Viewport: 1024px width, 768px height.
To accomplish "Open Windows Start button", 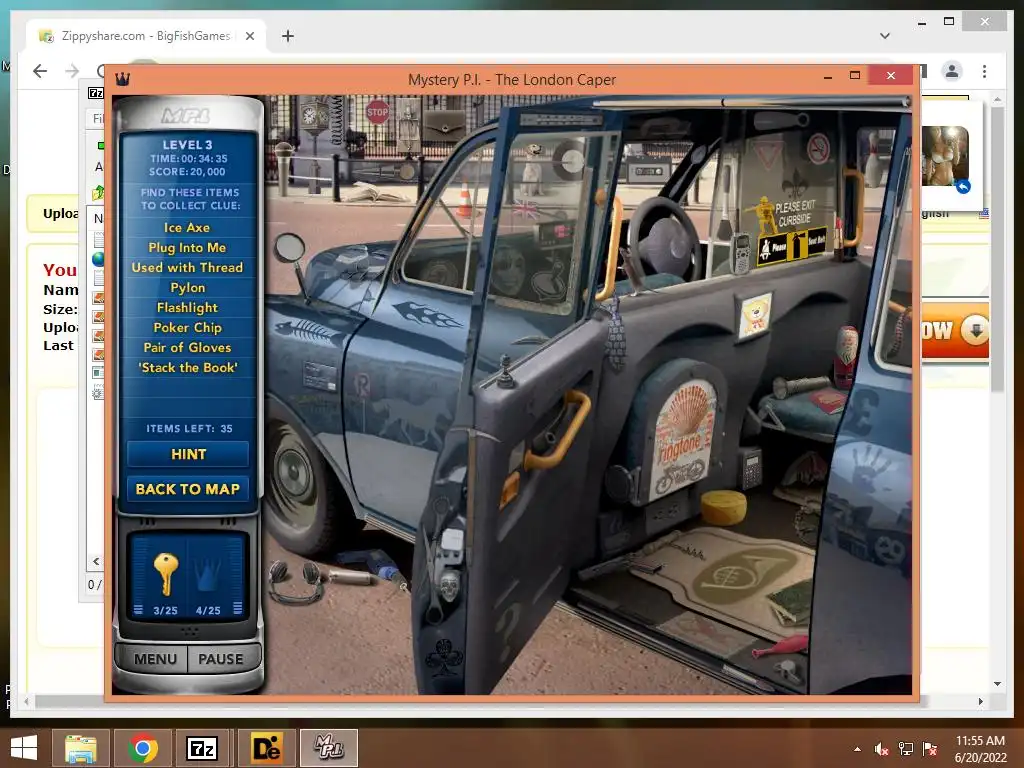I will [x=24, y=748].
